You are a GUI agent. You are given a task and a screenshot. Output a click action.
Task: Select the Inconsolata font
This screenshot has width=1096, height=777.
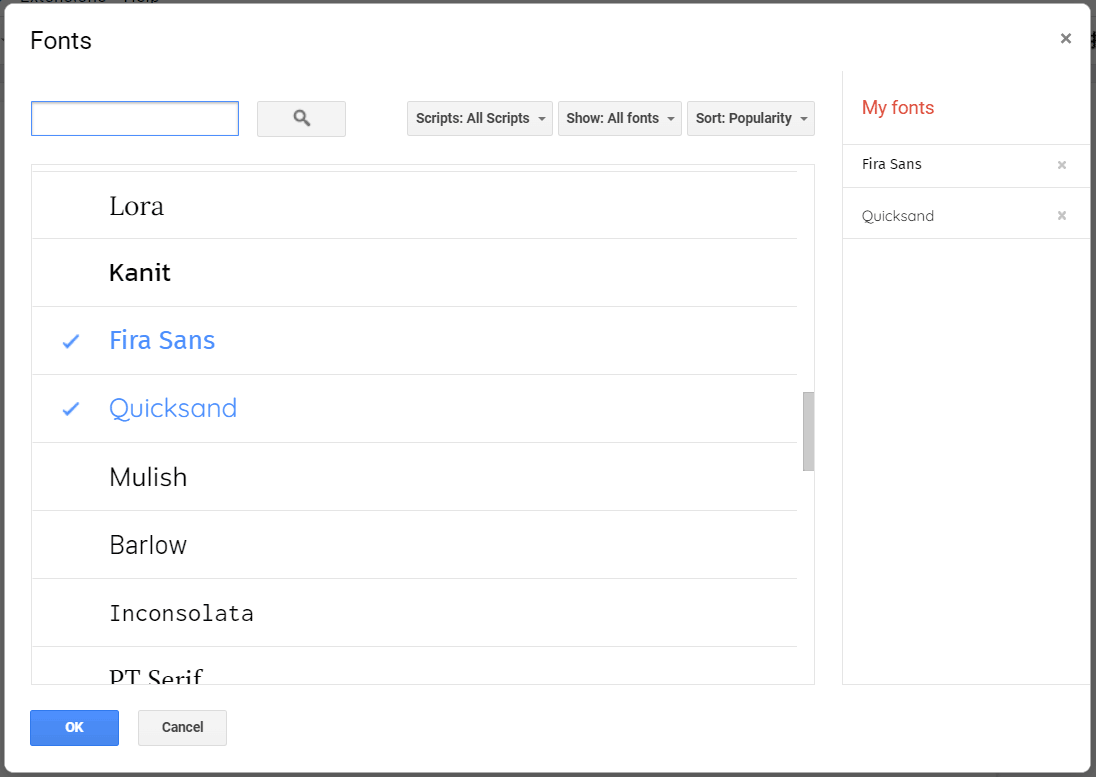(182, 613)
